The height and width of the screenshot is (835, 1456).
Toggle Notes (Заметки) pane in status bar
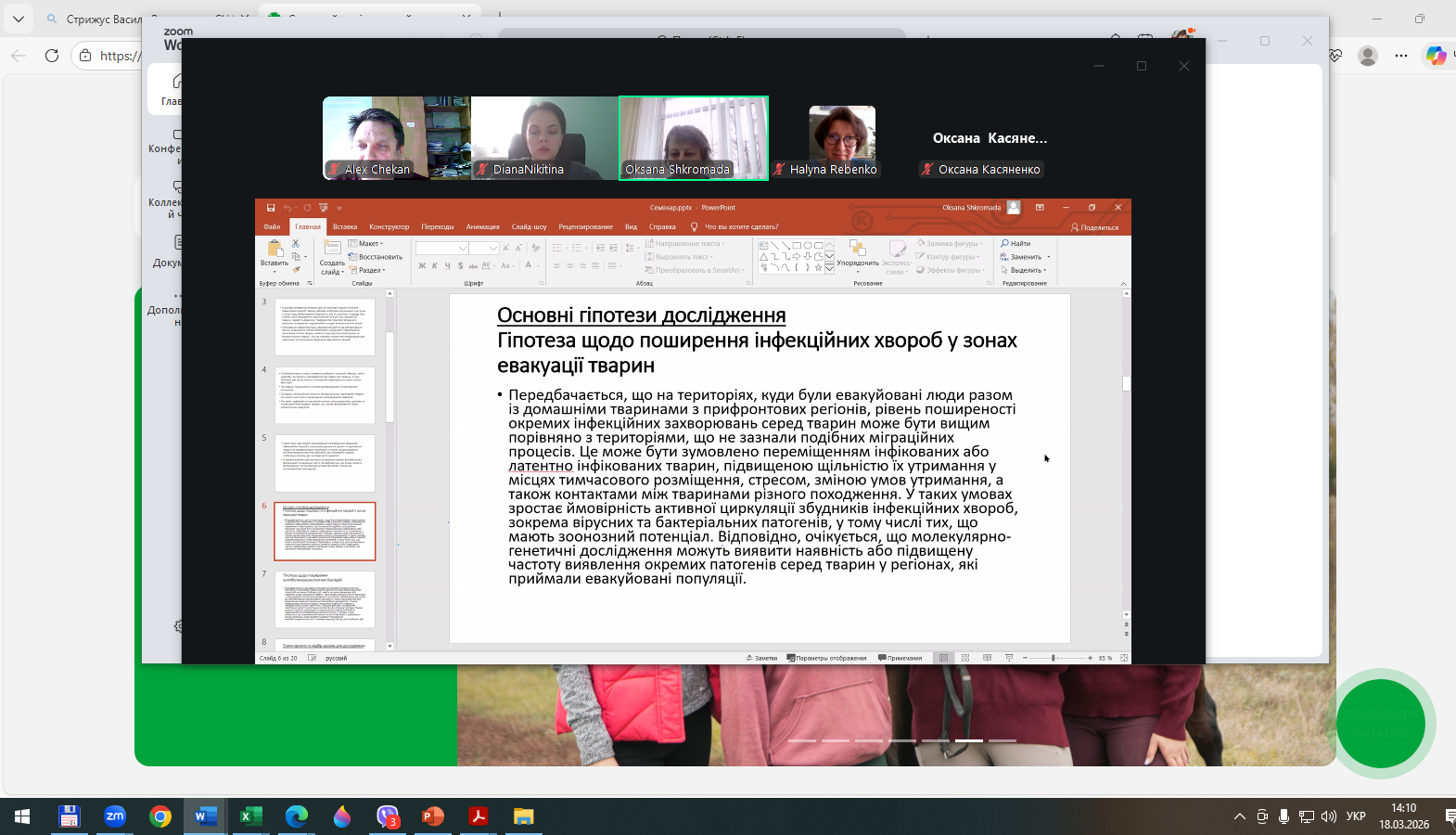[x=761, y=658]
